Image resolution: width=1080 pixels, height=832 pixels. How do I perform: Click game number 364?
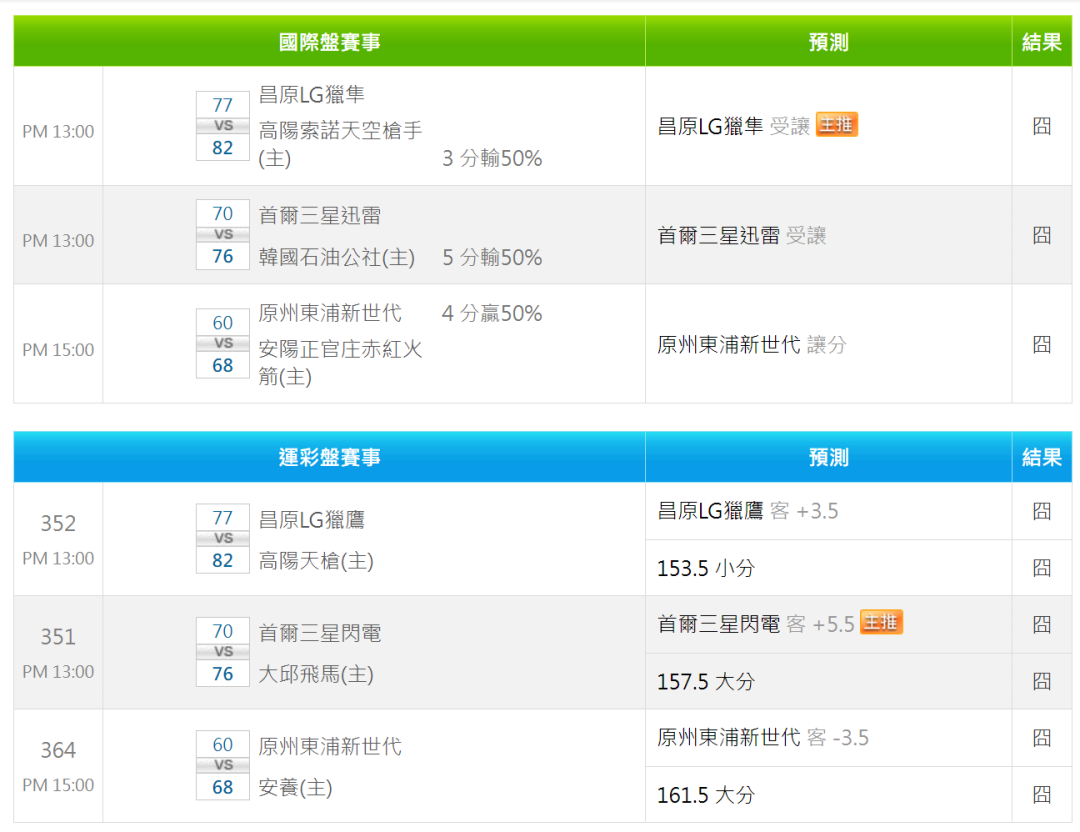58,750
